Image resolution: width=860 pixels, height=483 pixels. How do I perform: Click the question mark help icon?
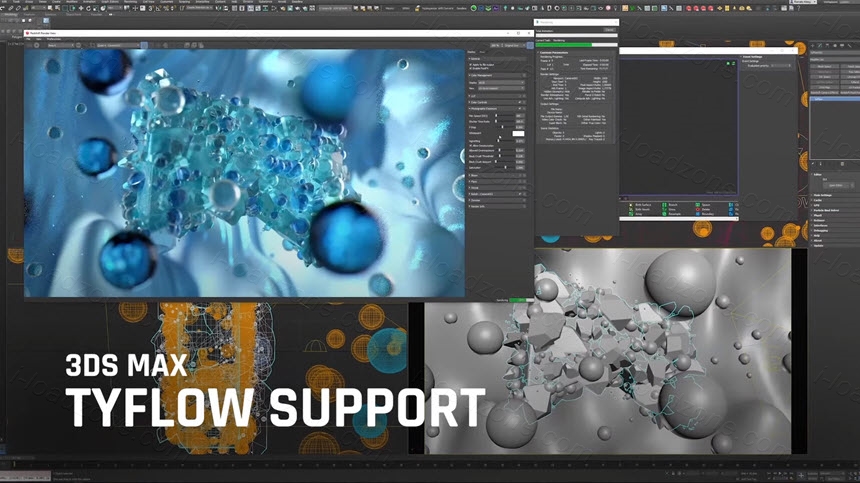[x=798, y=8]
